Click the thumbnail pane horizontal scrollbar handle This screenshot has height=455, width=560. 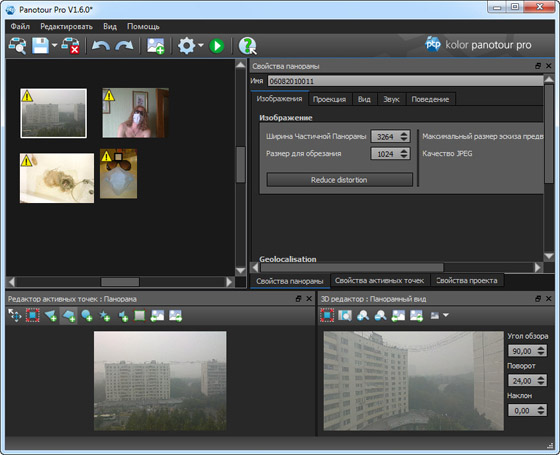120,282
